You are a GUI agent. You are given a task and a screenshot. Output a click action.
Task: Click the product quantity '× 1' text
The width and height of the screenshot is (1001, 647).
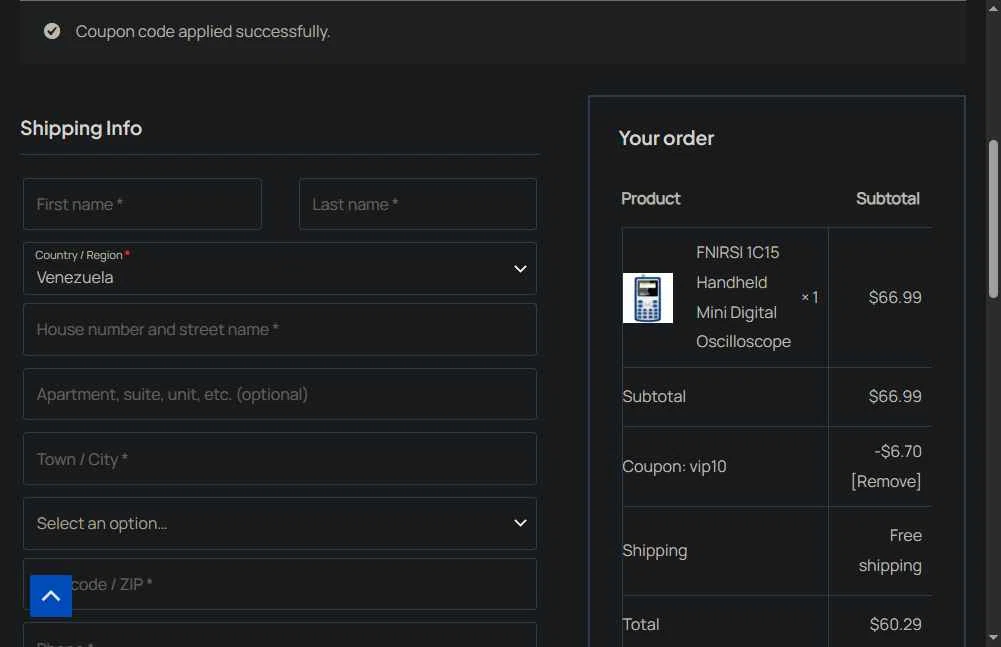809,297
